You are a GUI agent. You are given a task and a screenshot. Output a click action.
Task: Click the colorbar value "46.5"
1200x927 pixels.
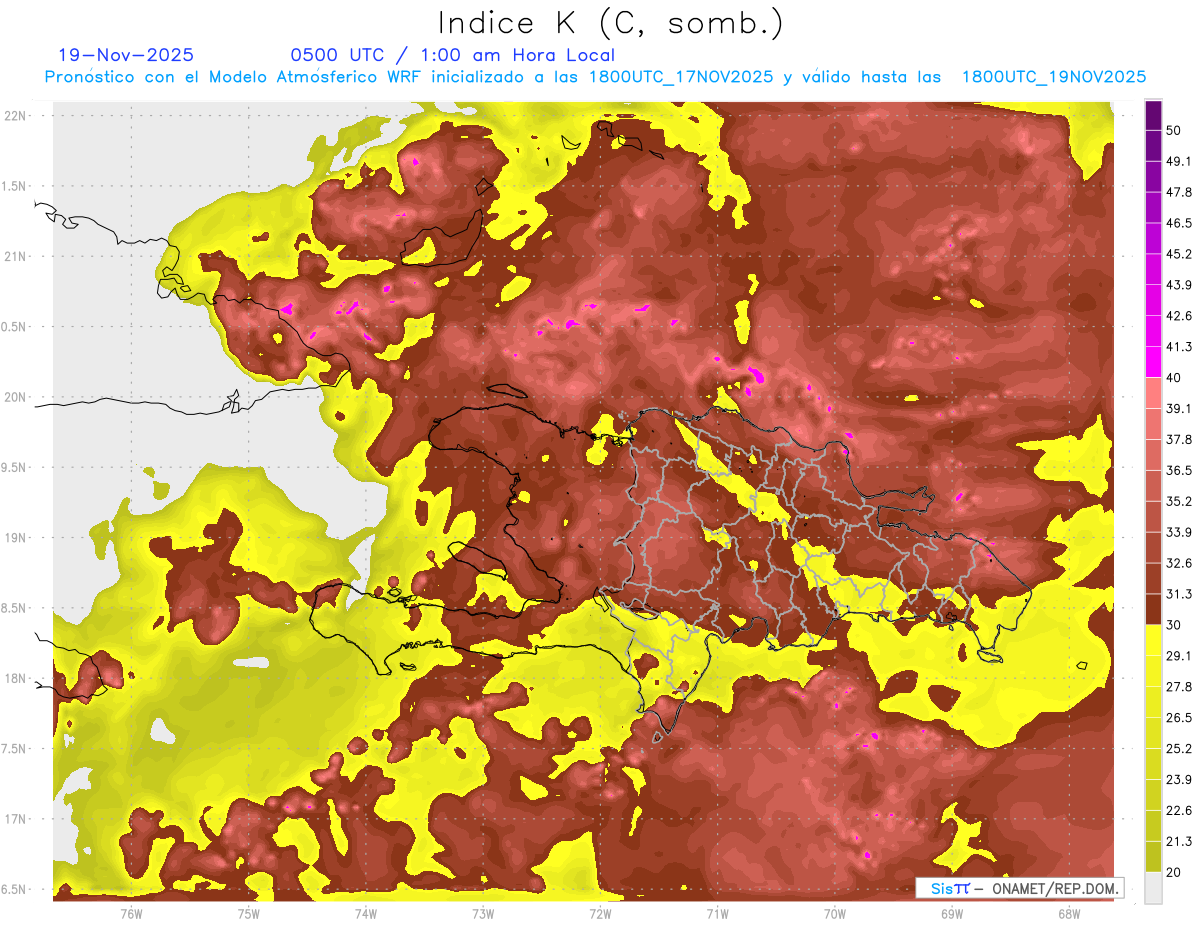pos(1178,223)
